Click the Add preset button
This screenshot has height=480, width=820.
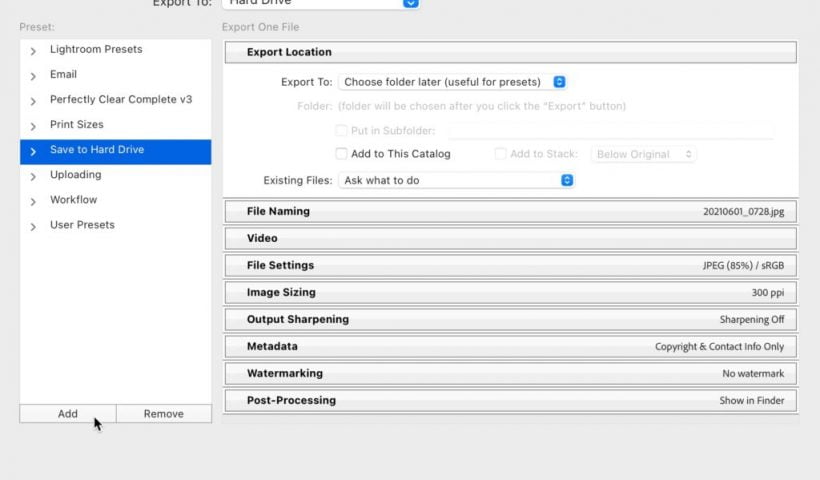tap(67, 414)
